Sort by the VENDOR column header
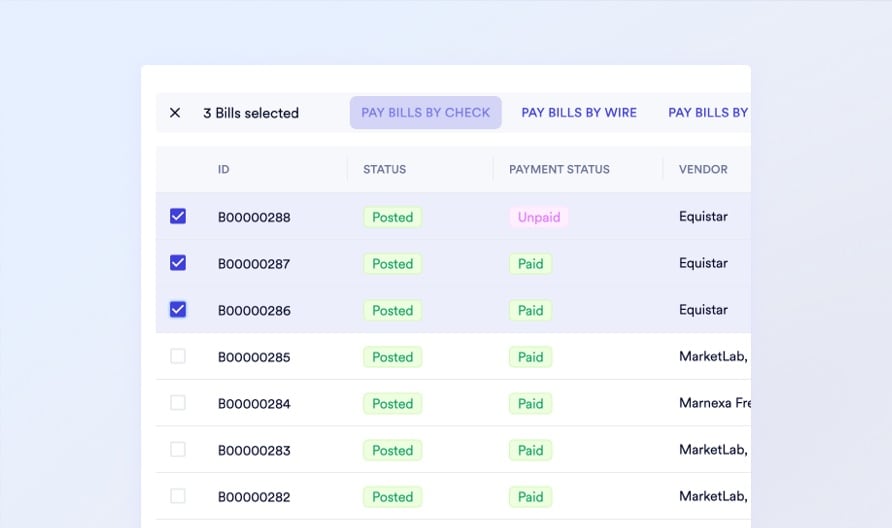892x528 pixels. tap(703, 170)
